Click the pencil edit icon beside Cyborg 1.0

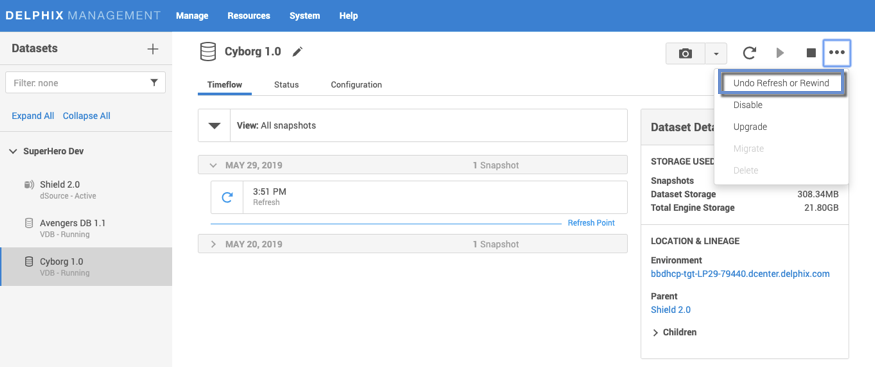297,52
